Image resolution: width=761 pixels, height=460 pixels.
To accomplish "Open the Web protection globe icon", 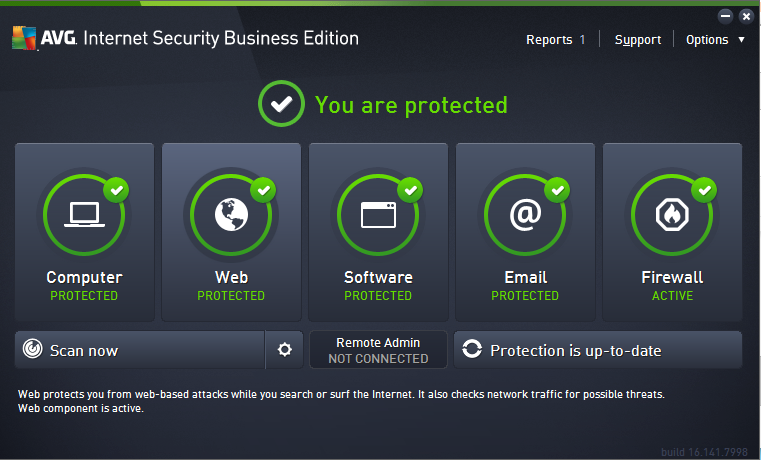I will click(x=232, y=214).
